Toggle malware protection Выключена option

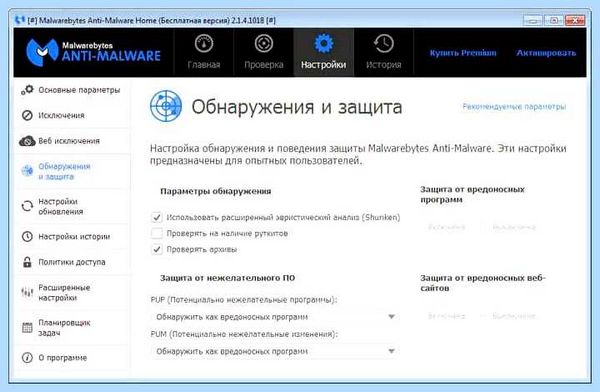[514, 227]
